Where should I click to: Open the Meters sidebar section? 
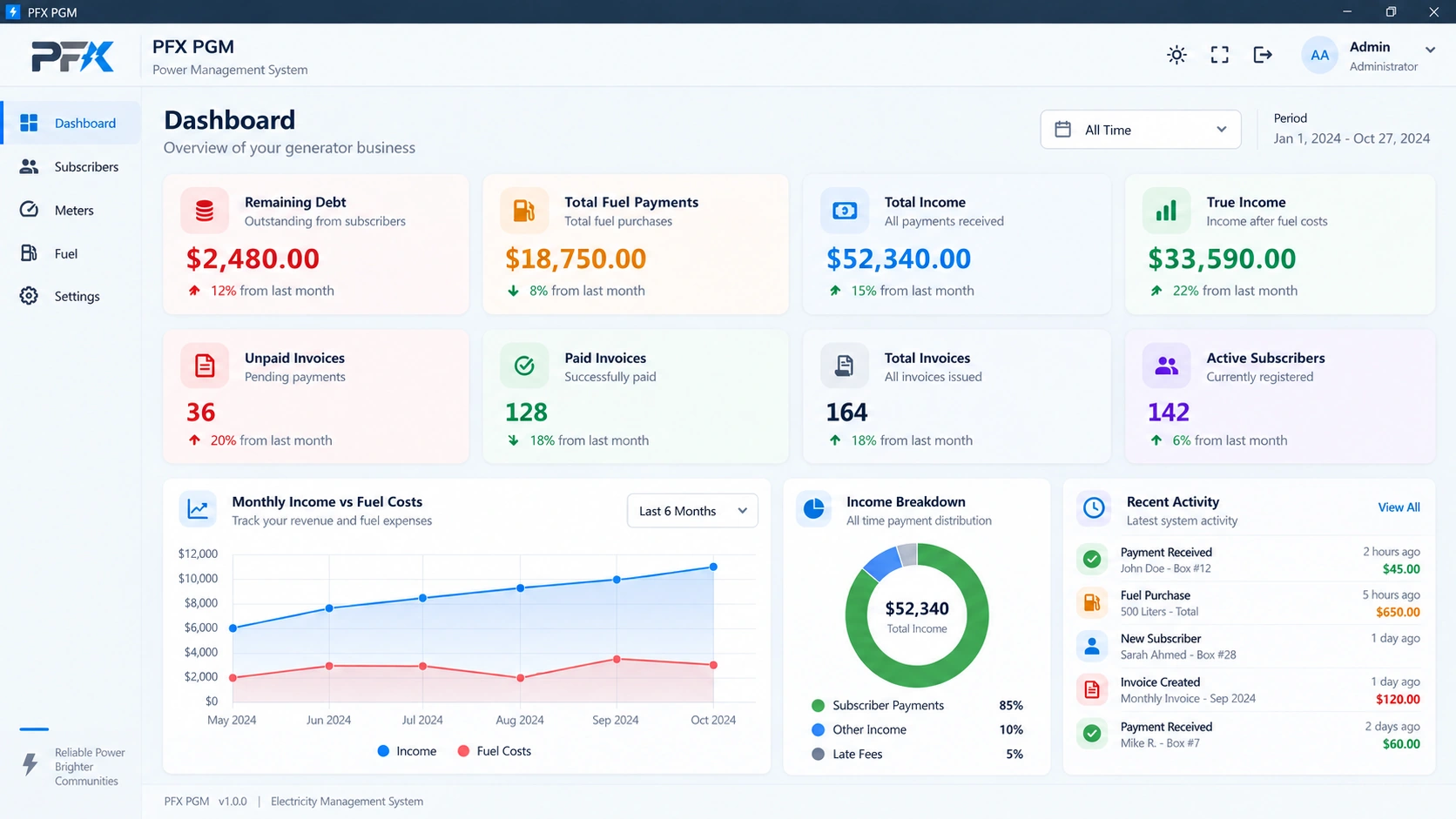(x=71, y=210)
